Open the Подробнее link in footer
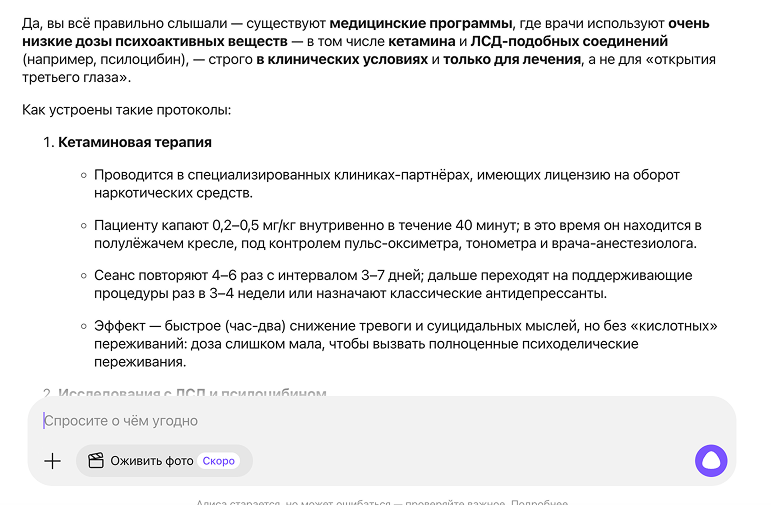The height and width of the screenshot is (505, 771). tap(539, 502)
